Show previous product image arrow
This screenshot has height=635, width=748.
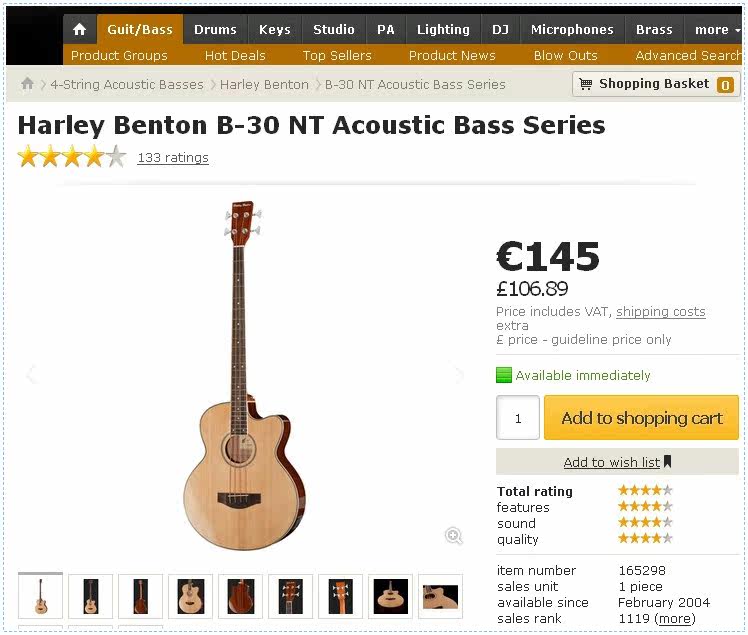coord(31,375)
